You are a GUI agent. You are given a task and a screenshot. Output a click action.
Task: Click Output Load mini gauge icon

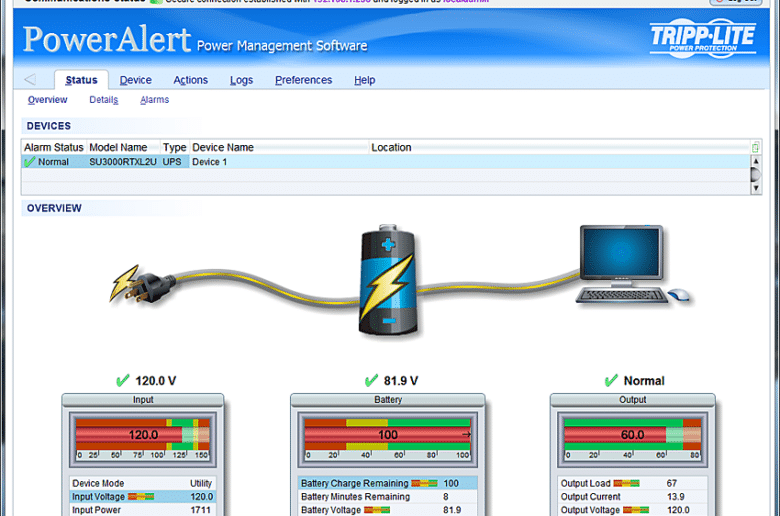click(626, 483)
